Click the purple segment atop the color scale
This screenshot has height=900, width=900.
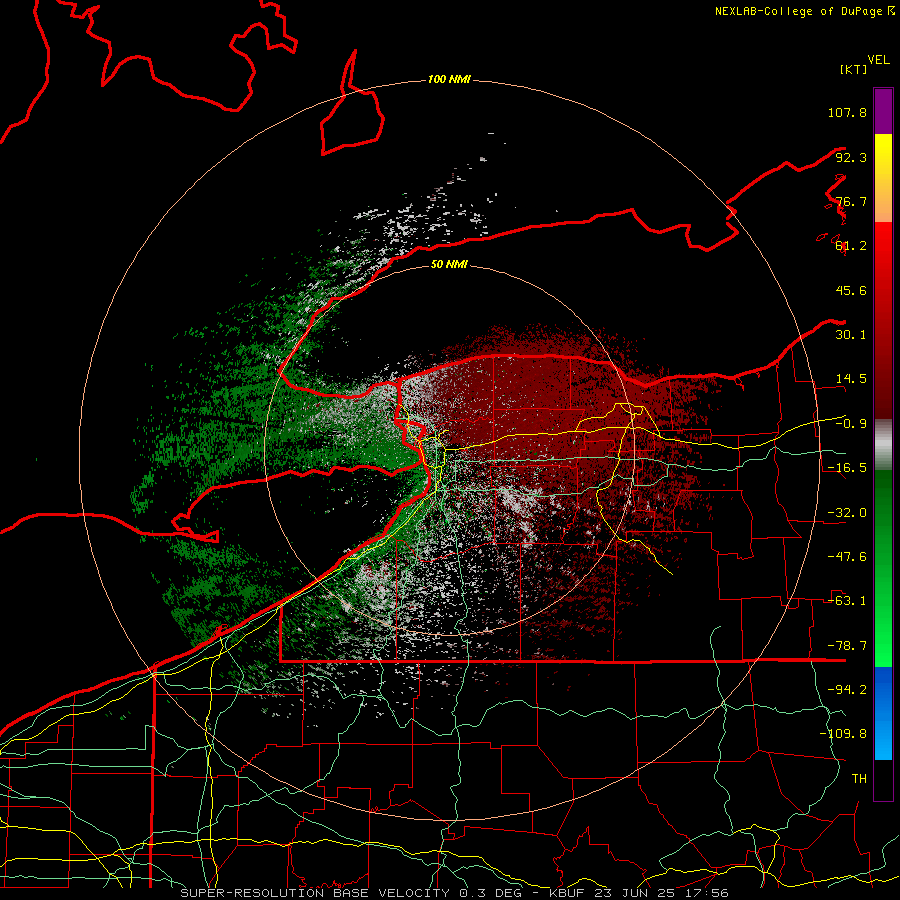coord(883,111)
